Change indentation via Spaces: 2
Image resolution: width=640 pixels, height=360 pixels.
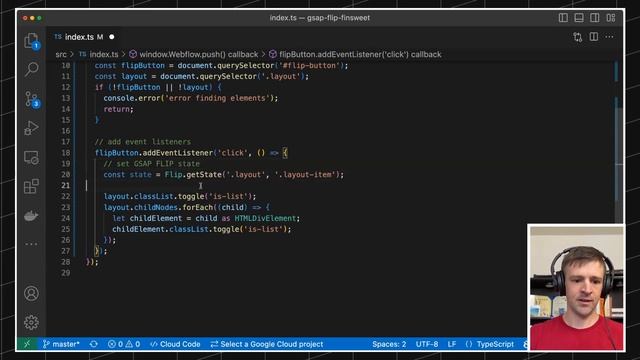(389, 344)
